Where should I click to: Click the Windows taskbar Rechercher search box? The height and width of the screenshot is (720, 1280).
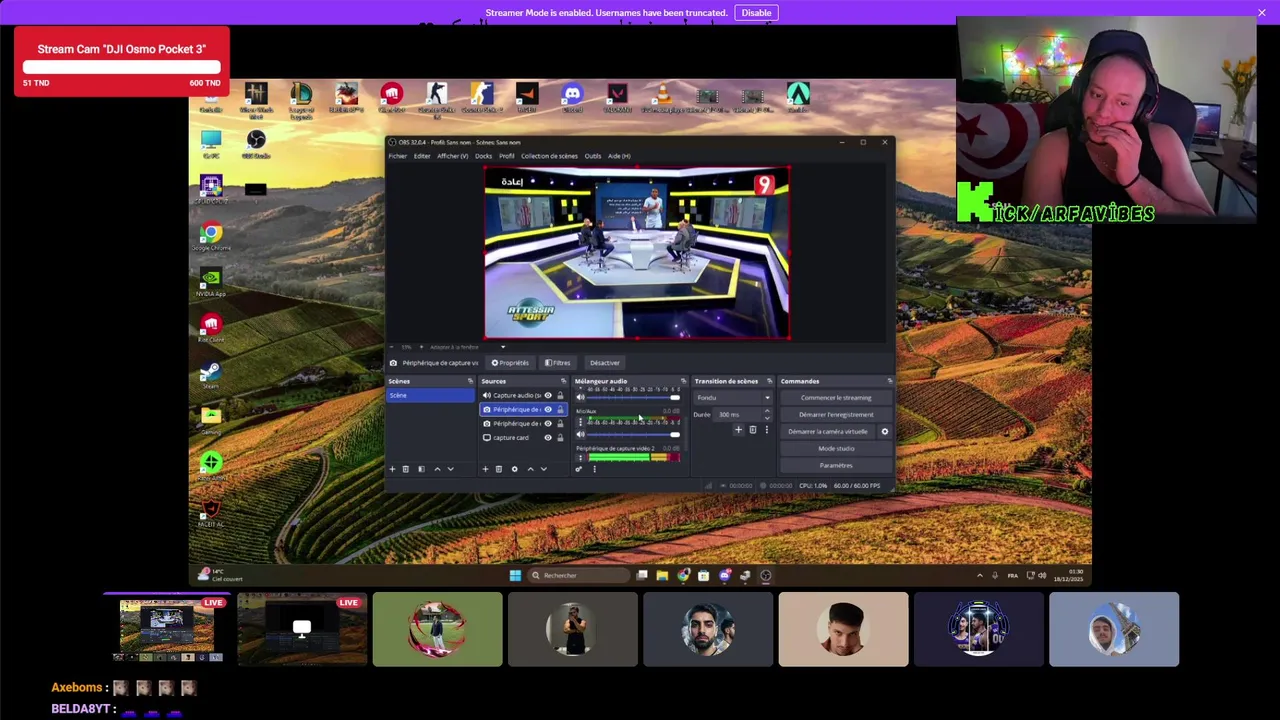(x=577, y=575)
